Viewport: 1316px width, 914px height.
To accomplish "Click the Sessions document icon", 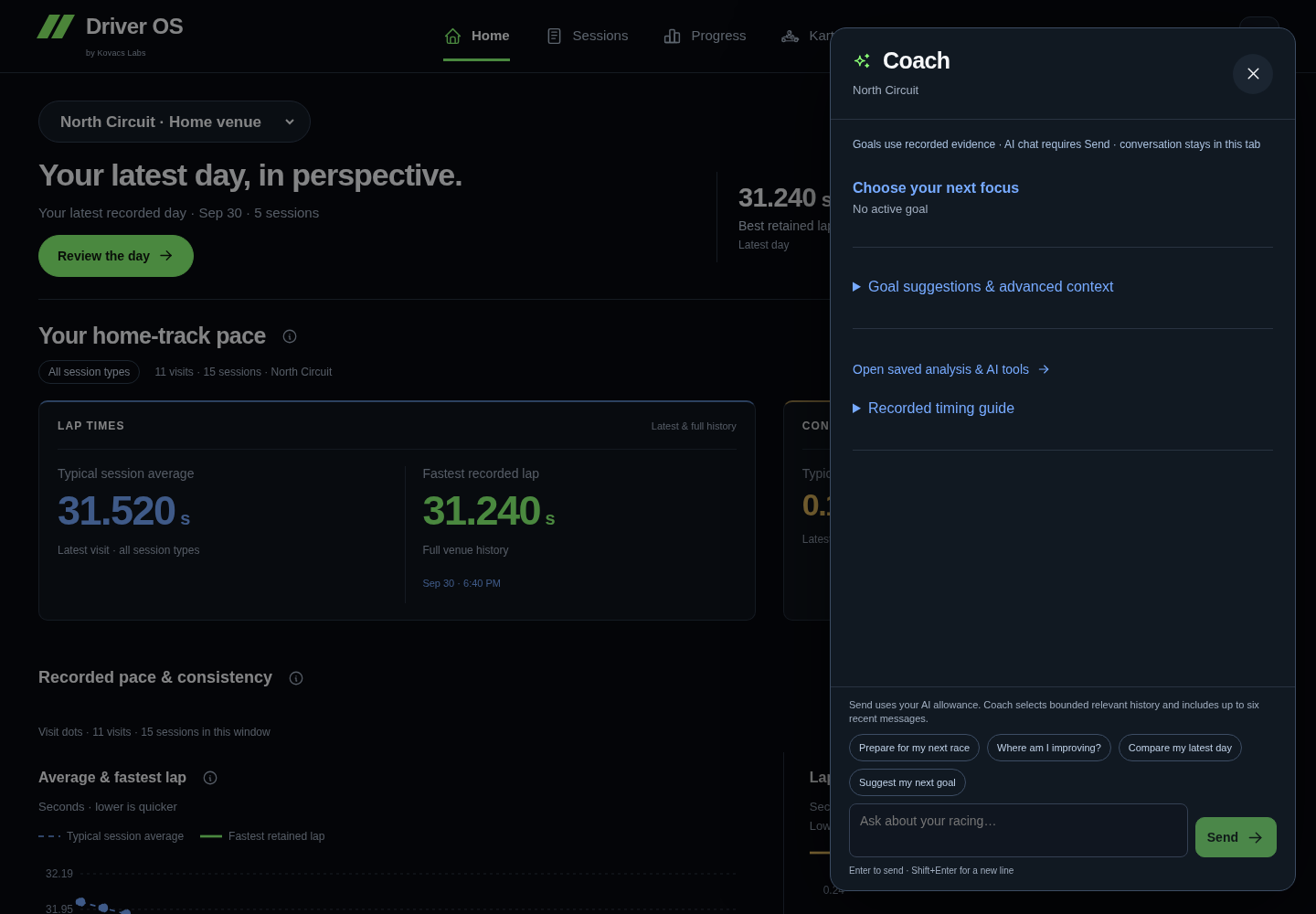I will tap(554, 36).
